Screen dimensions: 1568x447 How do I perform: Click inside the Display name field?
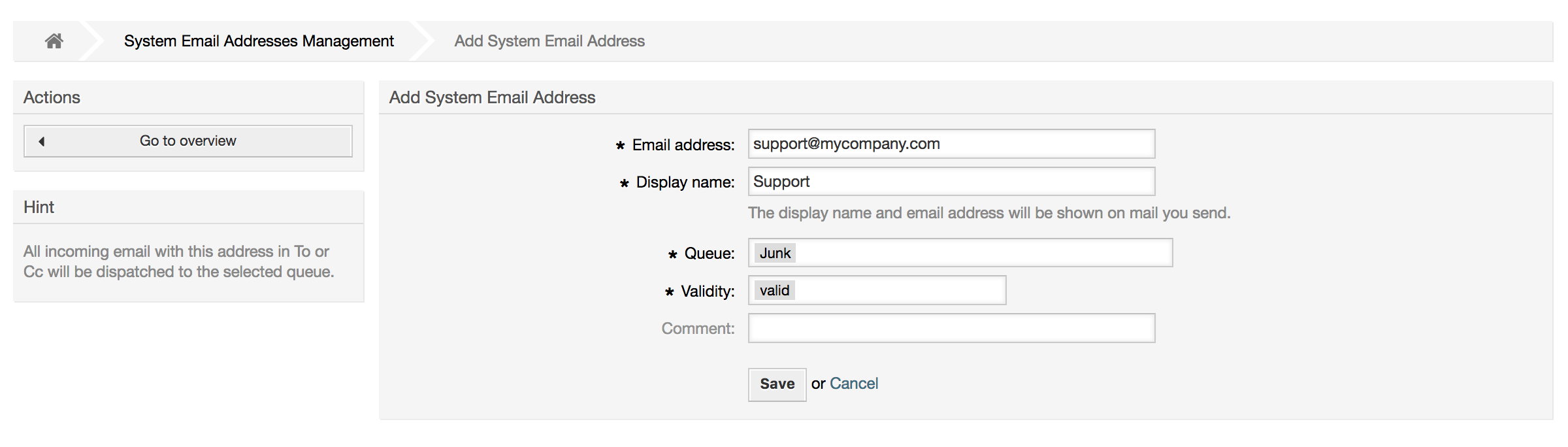(951, 181)
